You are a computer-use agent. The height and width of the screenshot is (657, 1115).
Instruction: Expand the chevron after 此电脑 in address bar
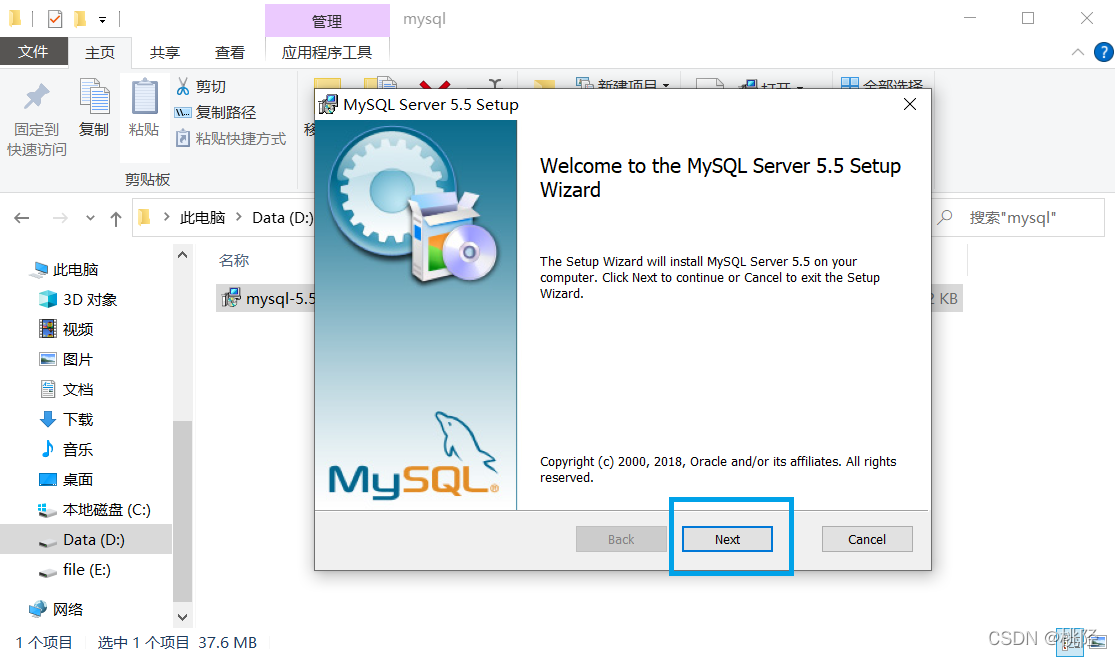pyautogui.click(x=238, y=217)
